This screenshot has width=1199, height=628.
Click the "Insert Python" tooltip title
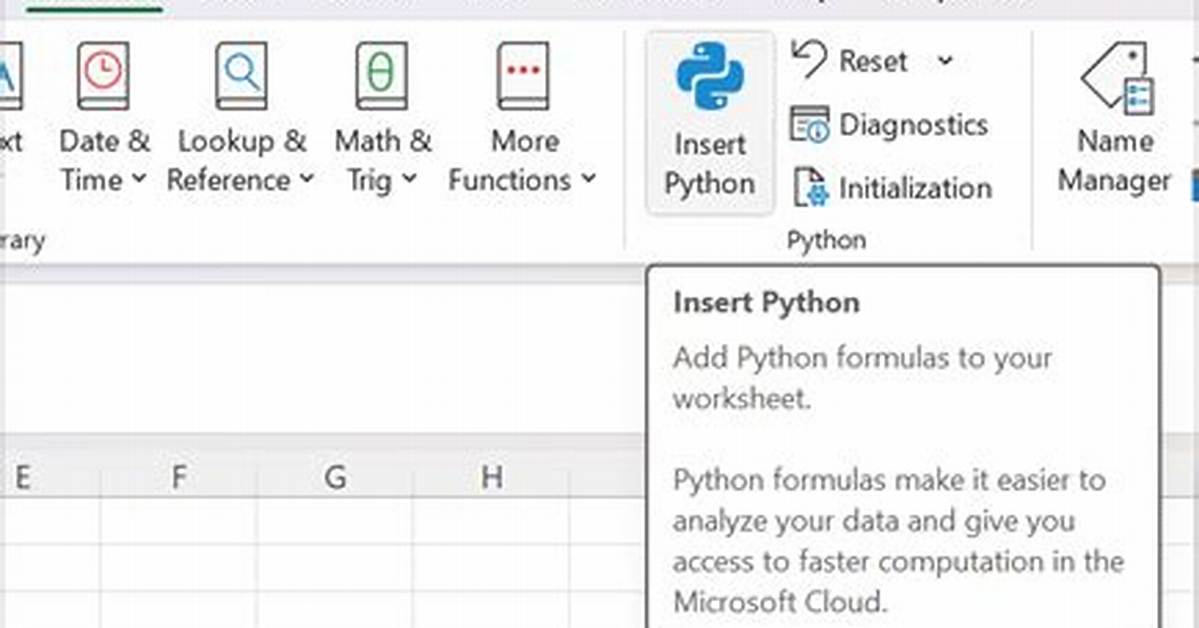click(766, 303)
